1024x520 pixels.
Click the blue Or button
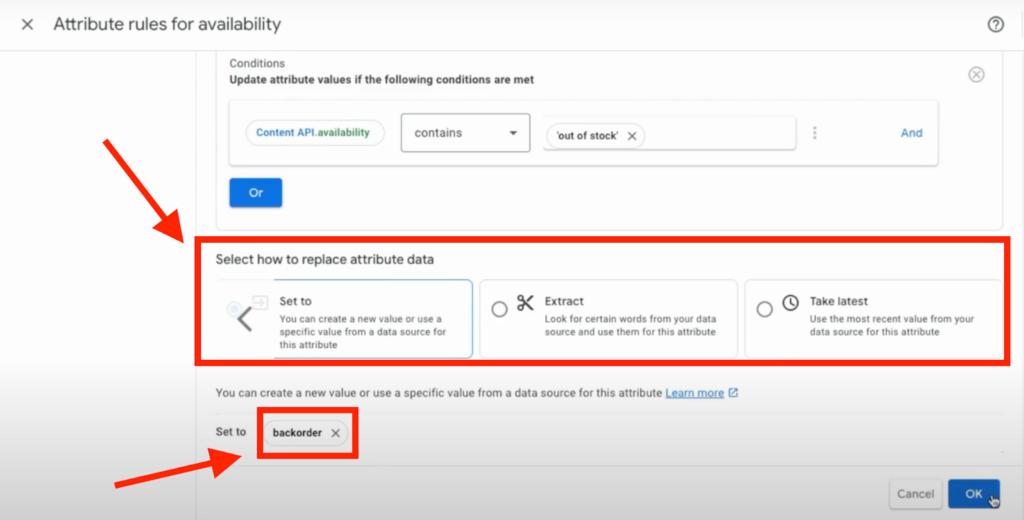tap(255, 193)
